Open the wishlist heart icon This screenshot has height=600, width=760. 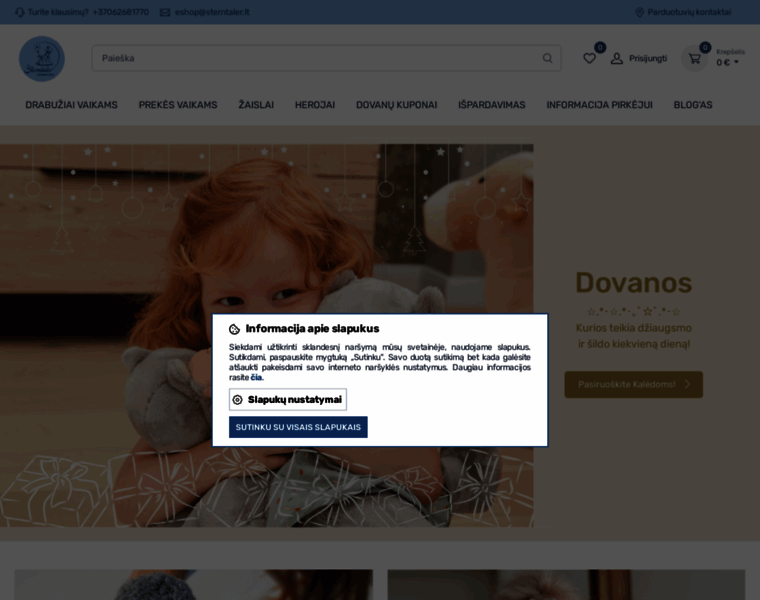[x=590, y=58]
